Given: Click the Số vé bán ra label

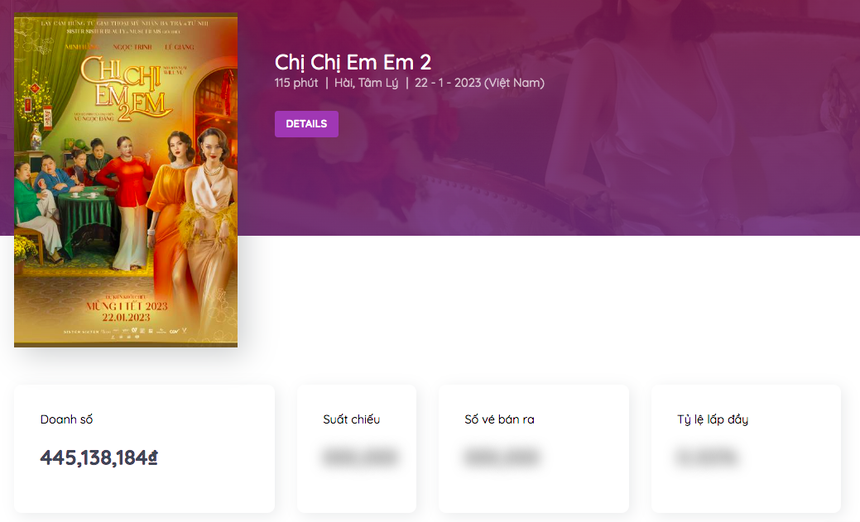Looking at the screenshot, I should point(499,419).
